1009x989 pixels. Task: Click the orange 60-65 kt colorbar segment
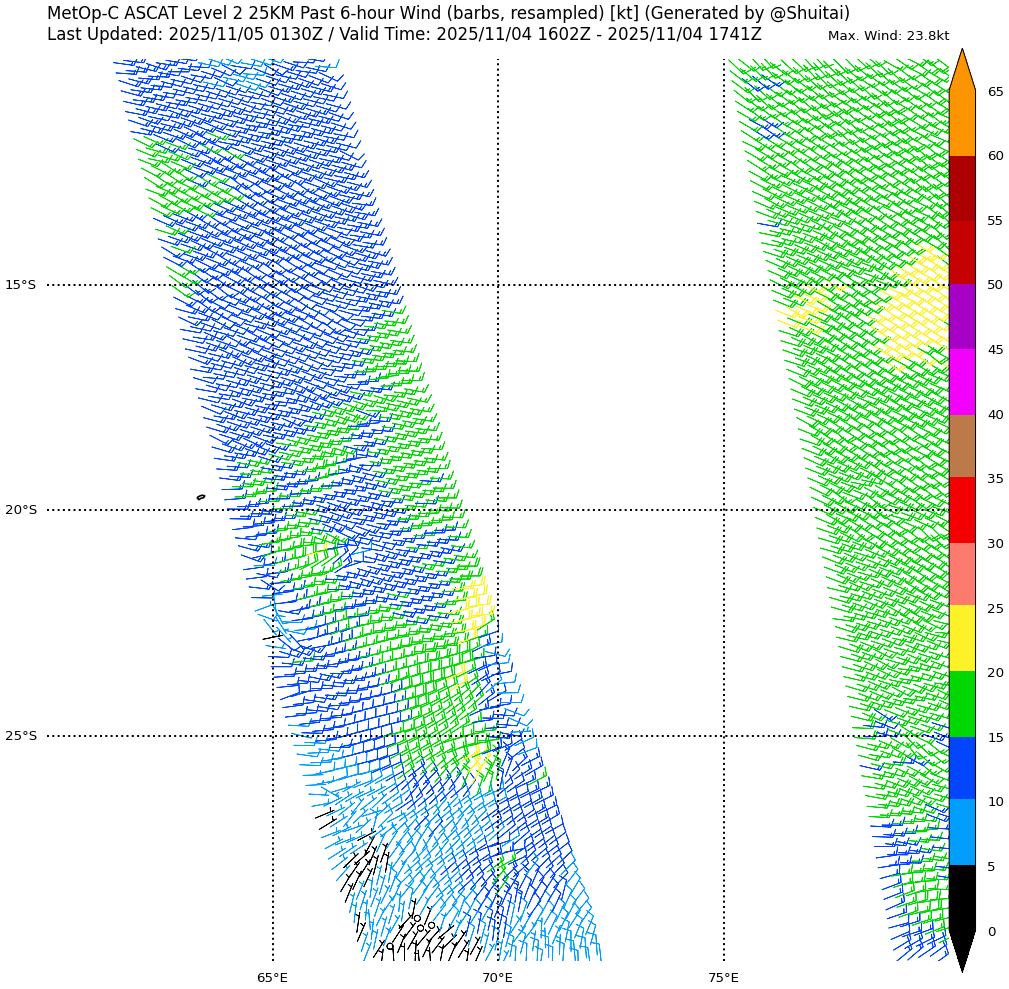(961, 123)
